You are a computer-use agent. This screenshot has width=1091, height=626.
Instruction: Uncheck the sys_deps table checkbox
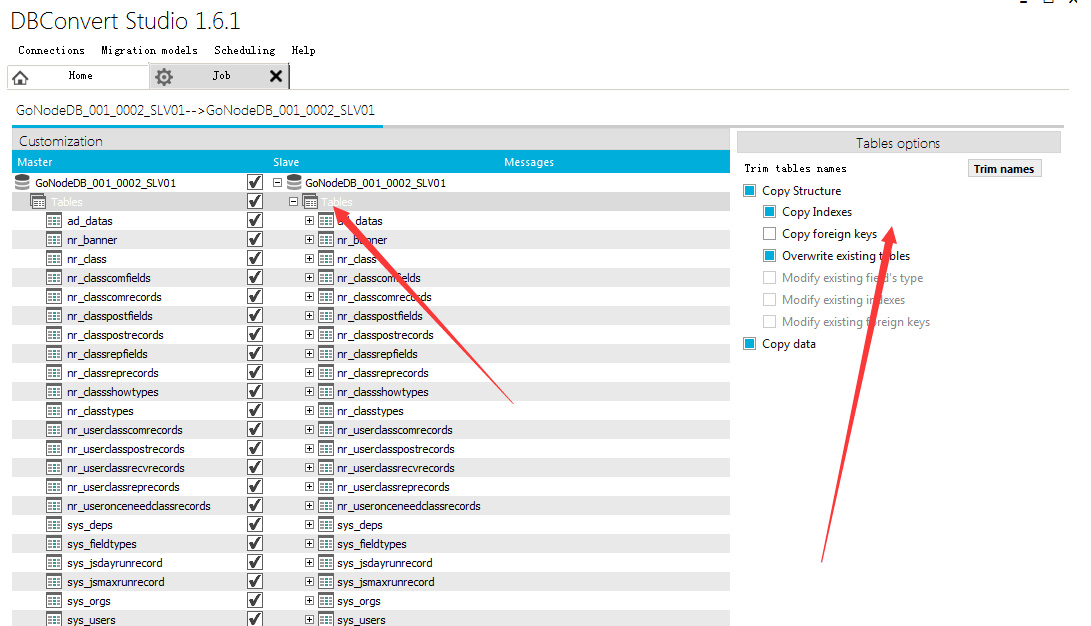[x=255, y=524]
